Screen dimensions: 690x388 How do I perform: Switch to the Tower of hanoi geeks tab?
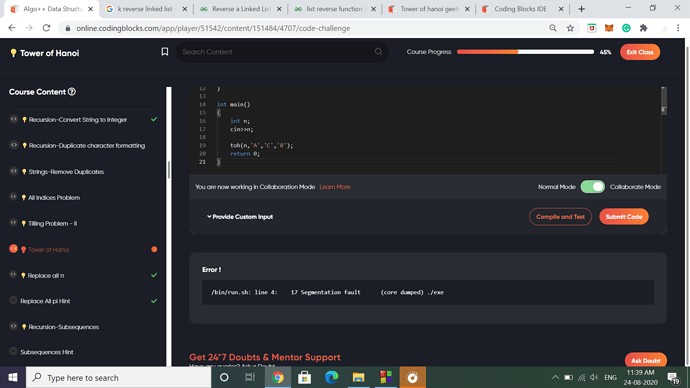(429, 9)
